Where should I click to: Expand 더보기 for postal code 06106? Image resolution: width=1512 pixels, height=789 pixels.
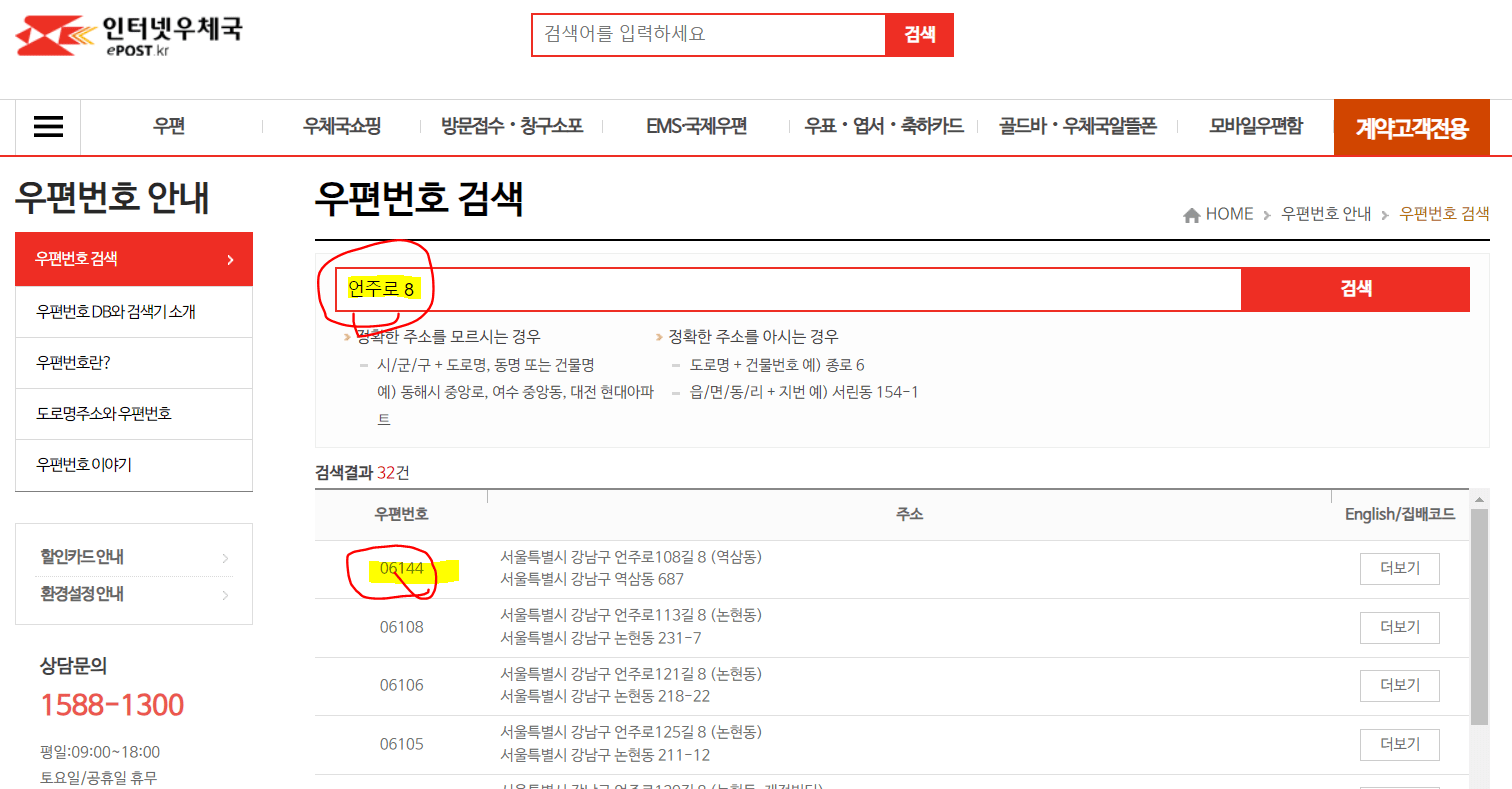click(x=1399, y=685)
